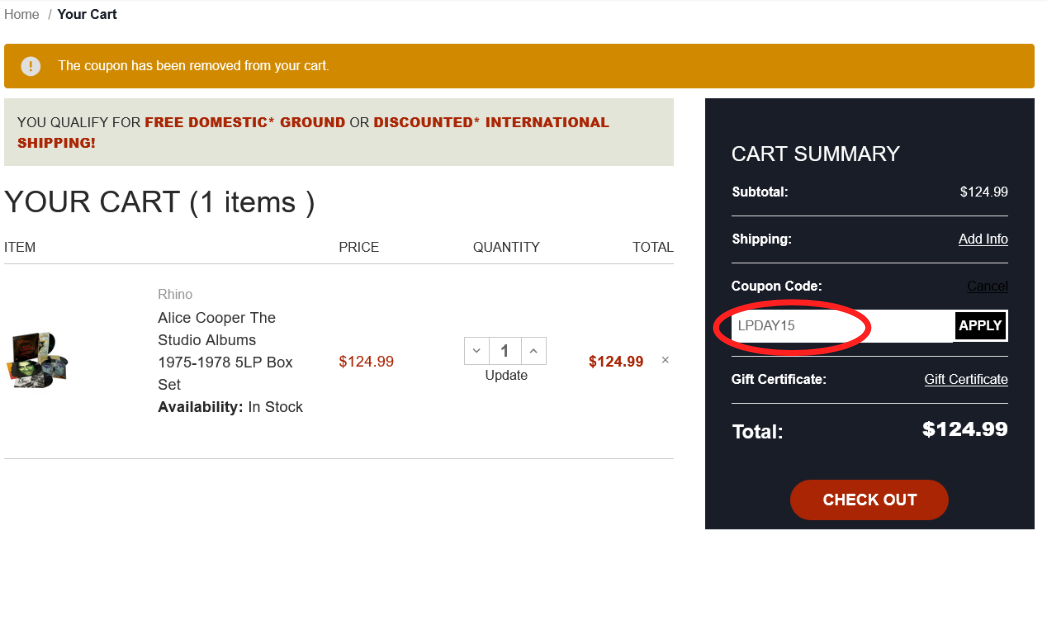Open Gift Certificate link

(x=966, y=379)
